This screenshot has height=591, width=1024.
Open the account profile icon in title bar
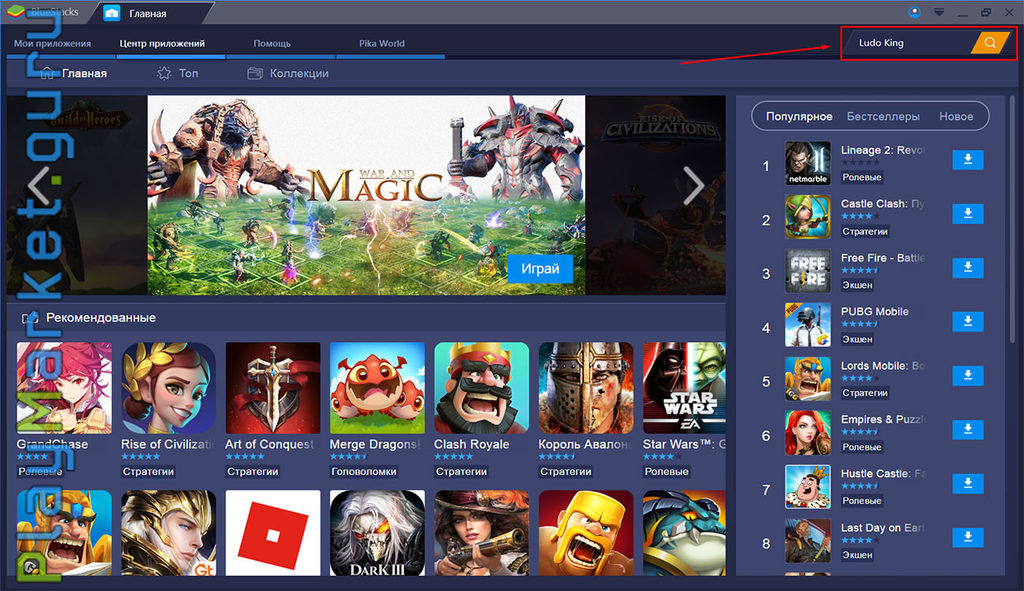click(914, 12)
